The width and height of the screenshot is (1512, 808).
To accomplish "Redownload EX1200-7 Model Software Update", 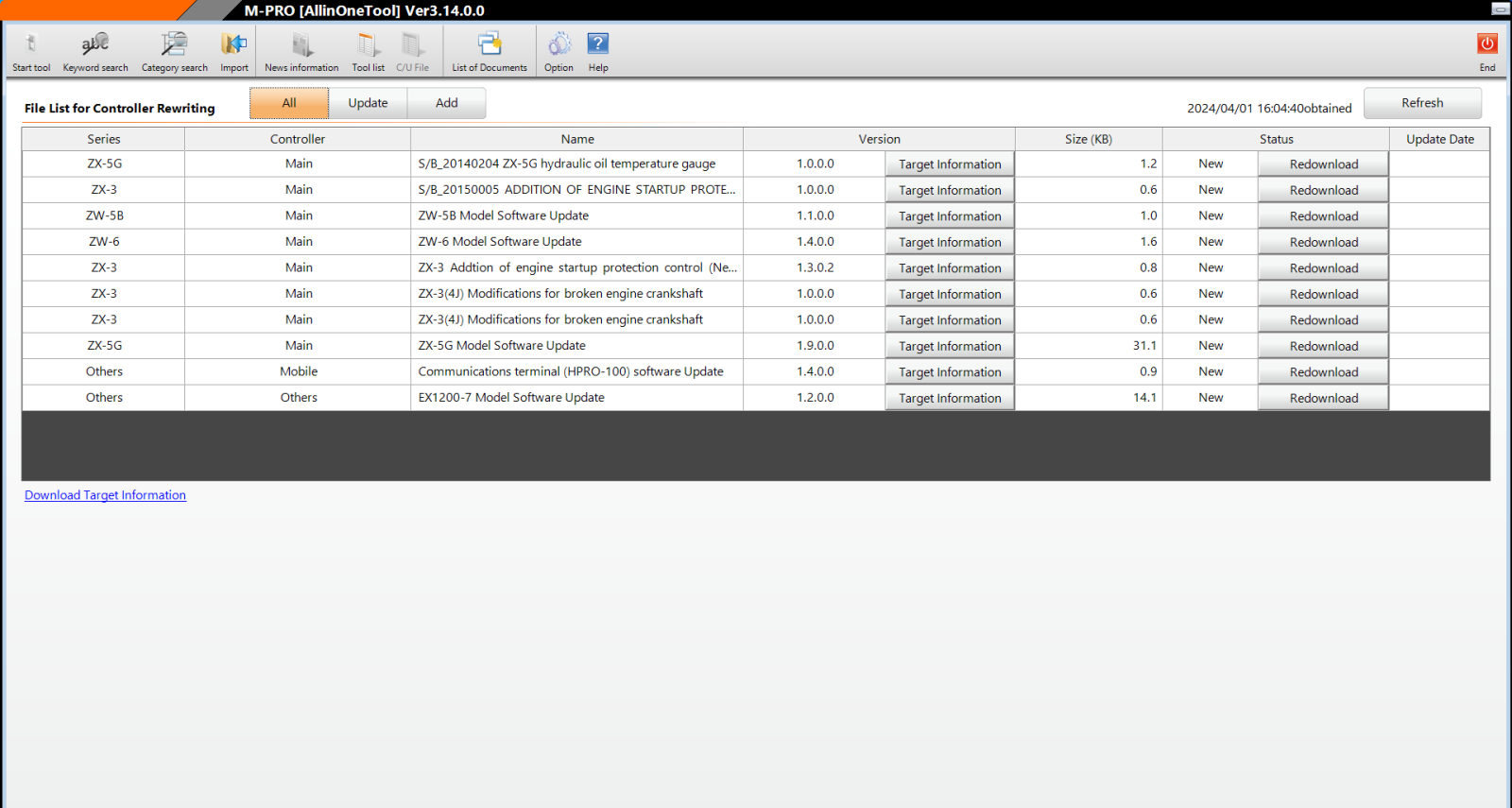I will click(x=1323, y=398).
